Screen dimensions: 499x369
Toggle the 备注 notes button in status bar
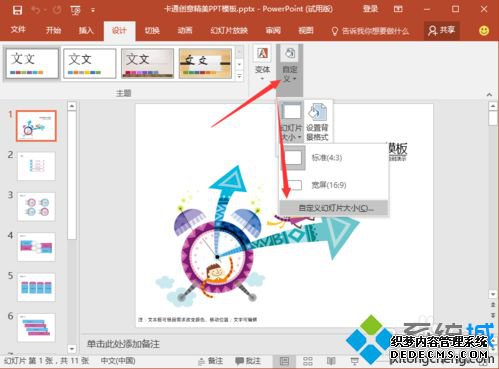click(x=210, y=361)
